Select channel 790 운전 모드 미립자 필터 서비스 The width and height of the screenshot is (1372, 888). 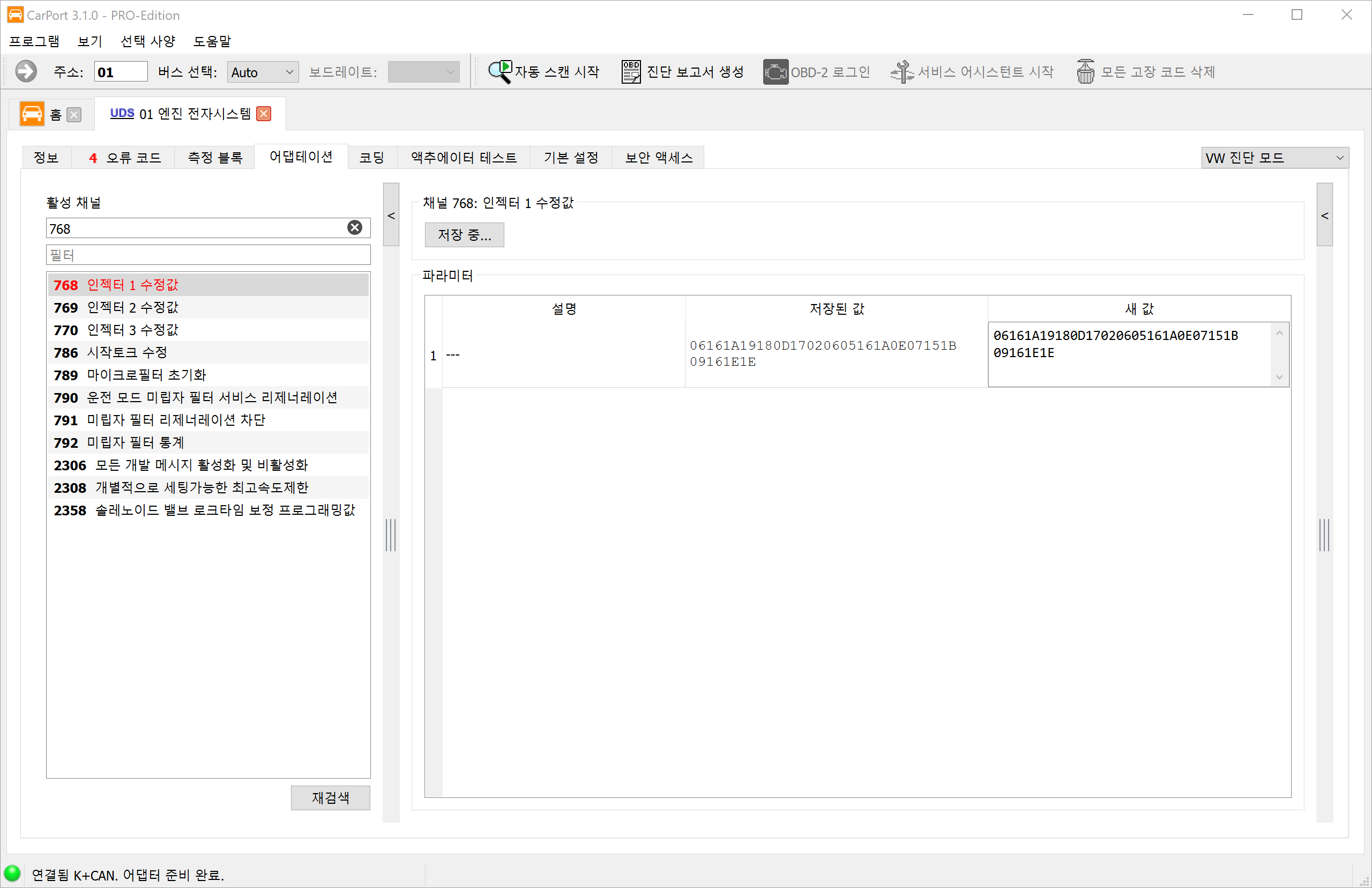(208, 397)
